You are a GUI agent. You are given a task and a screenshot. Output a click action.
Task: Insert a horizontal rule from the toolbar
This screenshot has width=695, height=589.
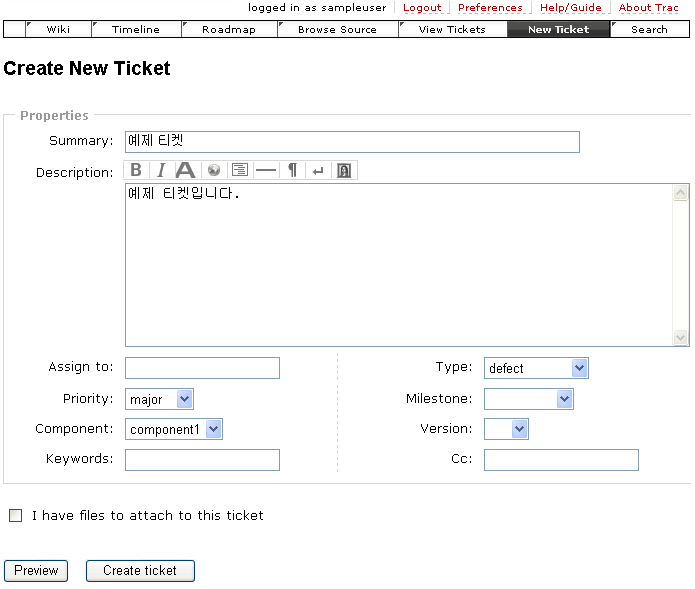pyautogui.click(x=265, y=170)
